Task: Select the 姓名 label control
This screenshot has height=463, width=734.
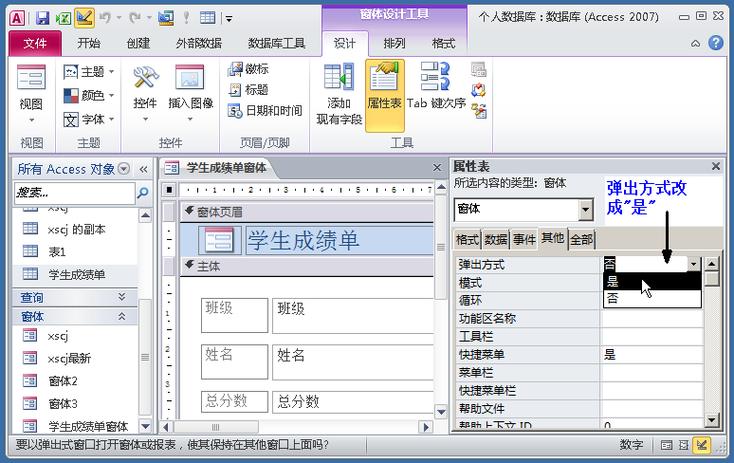Action: [235, 361]
